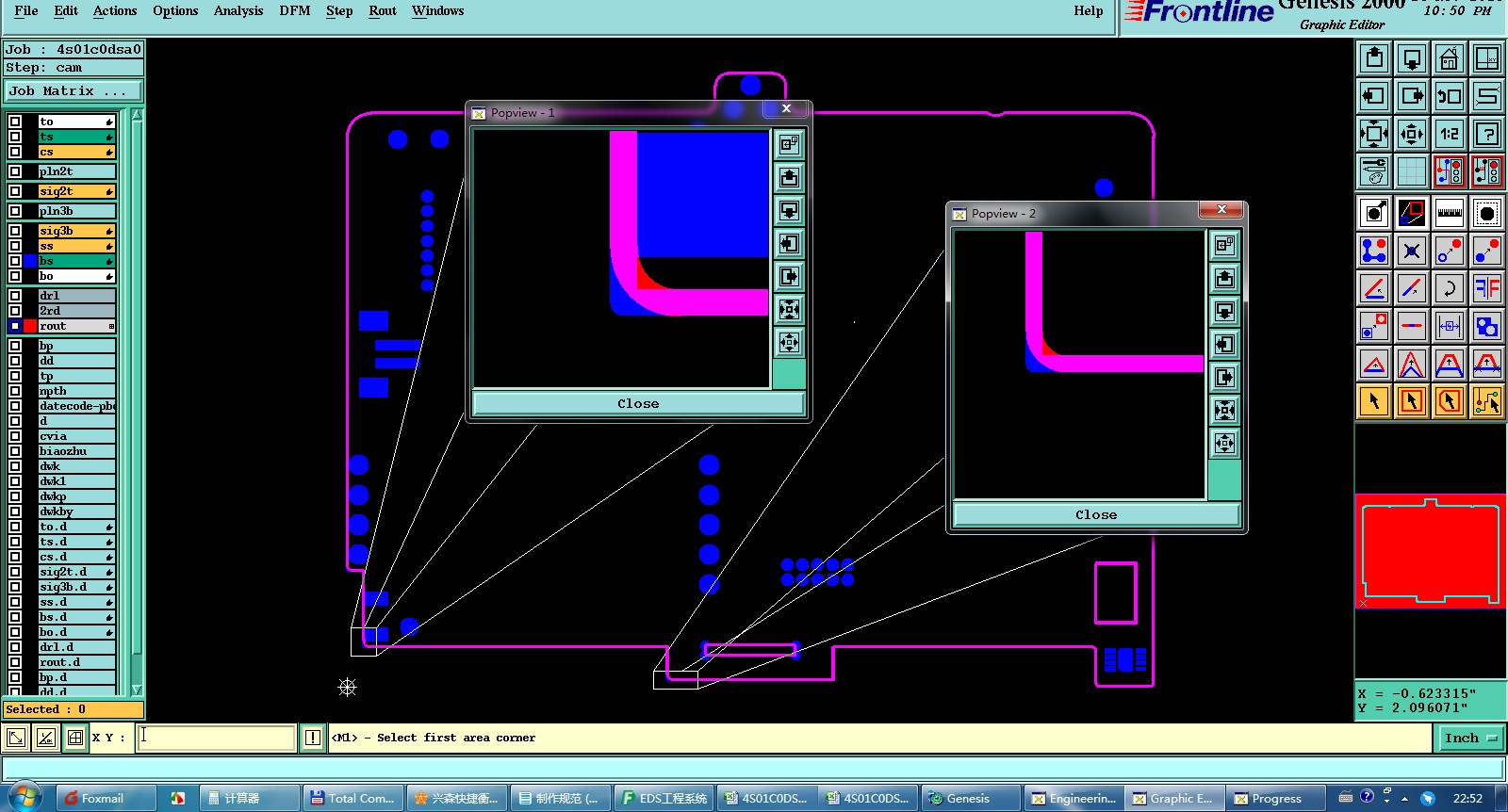Image resolution: width=1508 pixels, height=812 pixels.
Task: Toggle the 'bs' layer checkbox
Action: (x=15, y=261)
